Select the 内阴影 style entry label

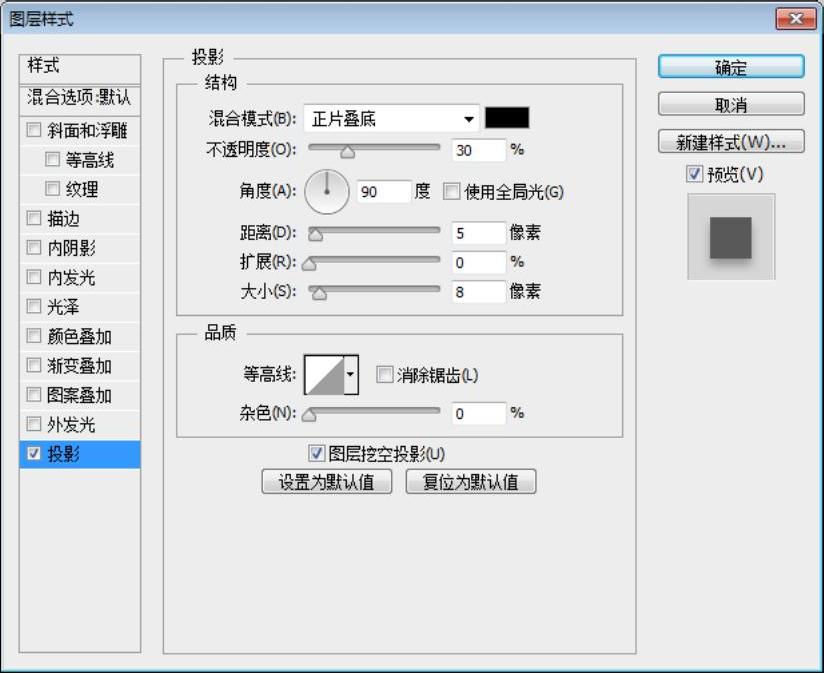(x=71, y=247)
